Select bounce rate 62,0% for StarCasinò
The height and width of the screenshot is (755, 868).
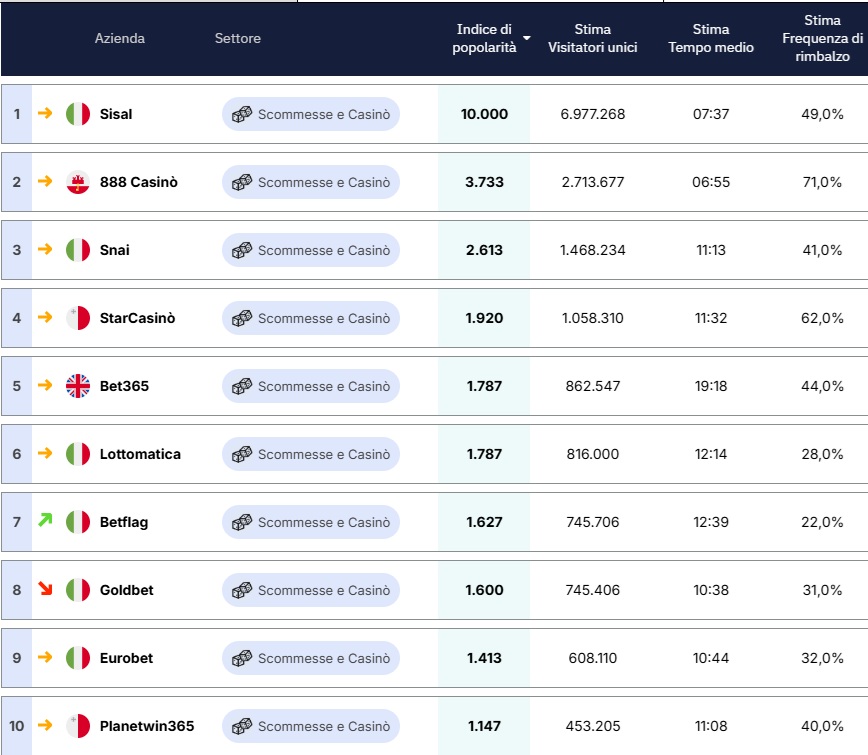coord(822,318)
